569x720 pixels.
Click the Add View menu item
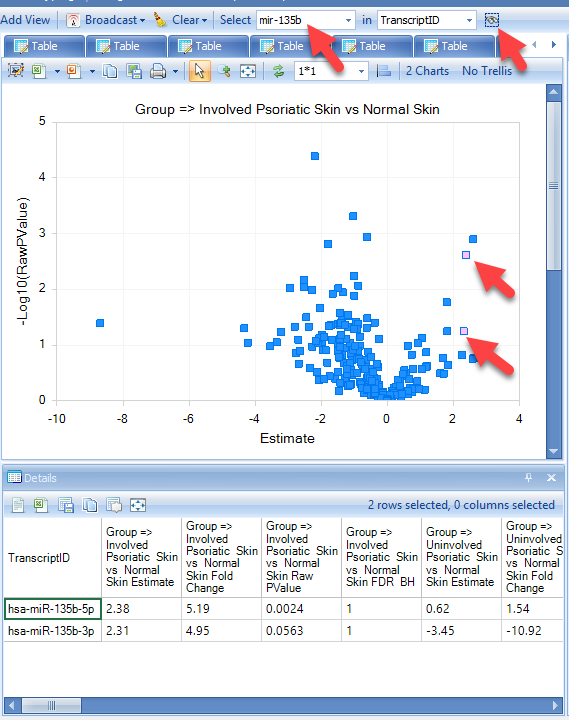(x=25, y=20)
